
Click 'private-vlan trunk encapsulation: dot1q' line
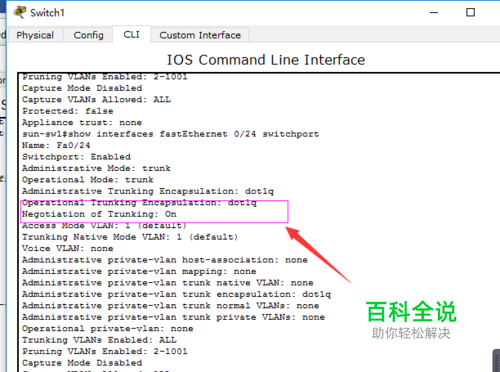176,294
